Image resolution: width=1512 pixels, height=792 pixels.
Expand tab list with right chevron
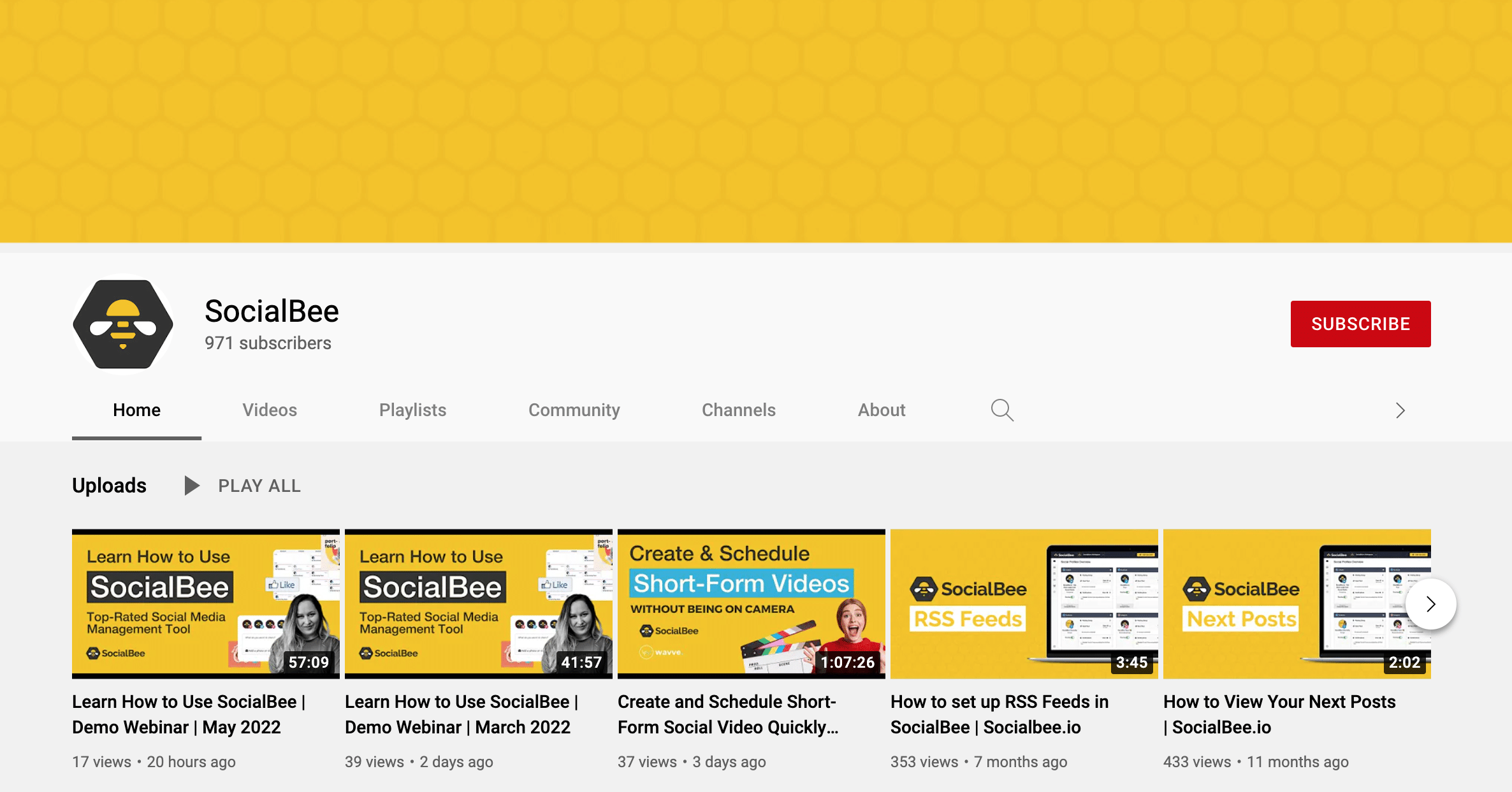tap(1400, 410)
